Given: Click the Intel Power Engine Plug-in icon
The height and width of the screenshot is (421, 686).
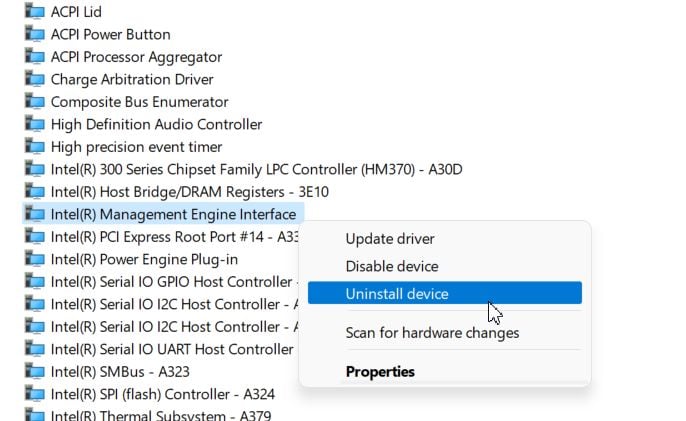Looking at the screenshot, I should [35, 259].
